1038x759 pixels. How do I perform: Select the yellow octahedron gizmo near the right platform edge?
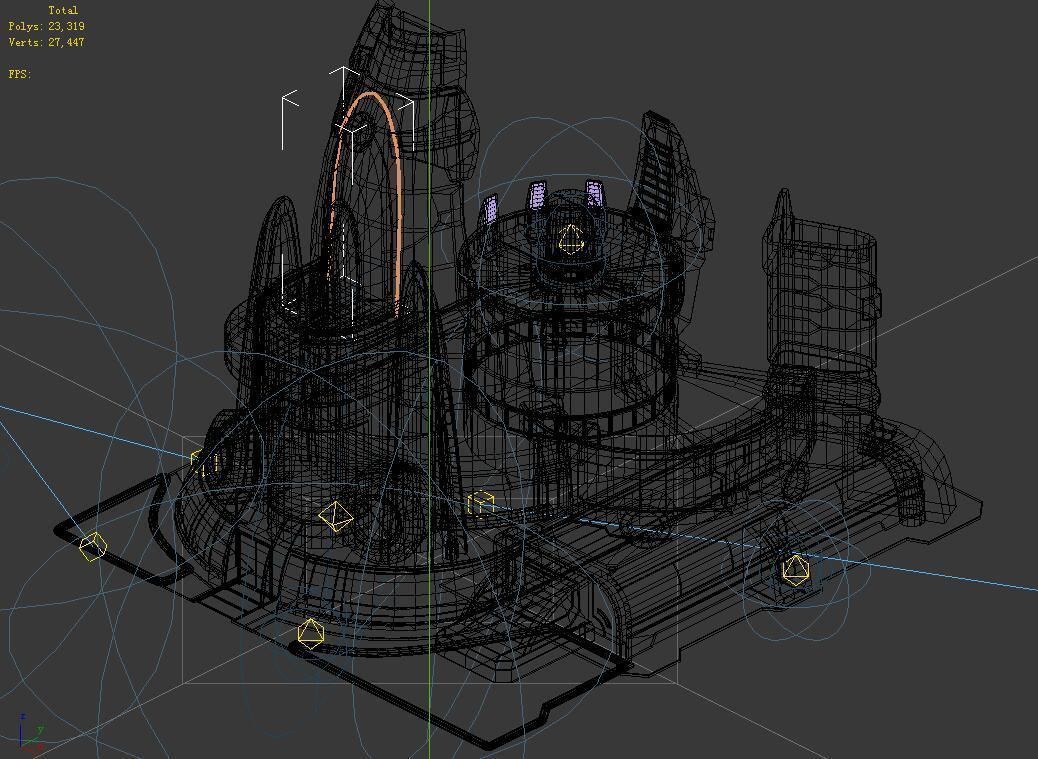point(795,570)
